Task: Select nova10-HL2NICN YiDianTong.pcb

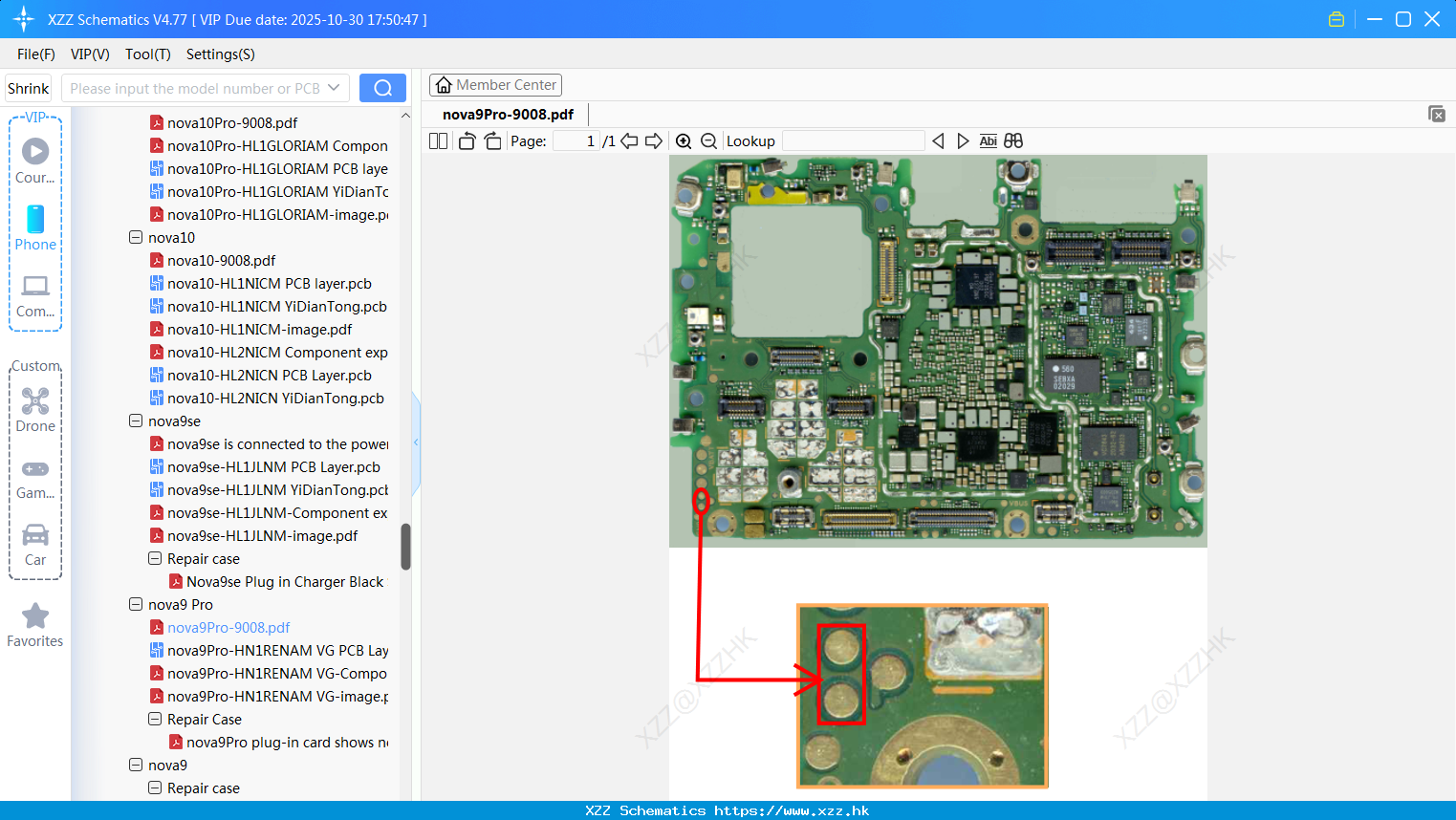Action: click(x=267, y=398)
